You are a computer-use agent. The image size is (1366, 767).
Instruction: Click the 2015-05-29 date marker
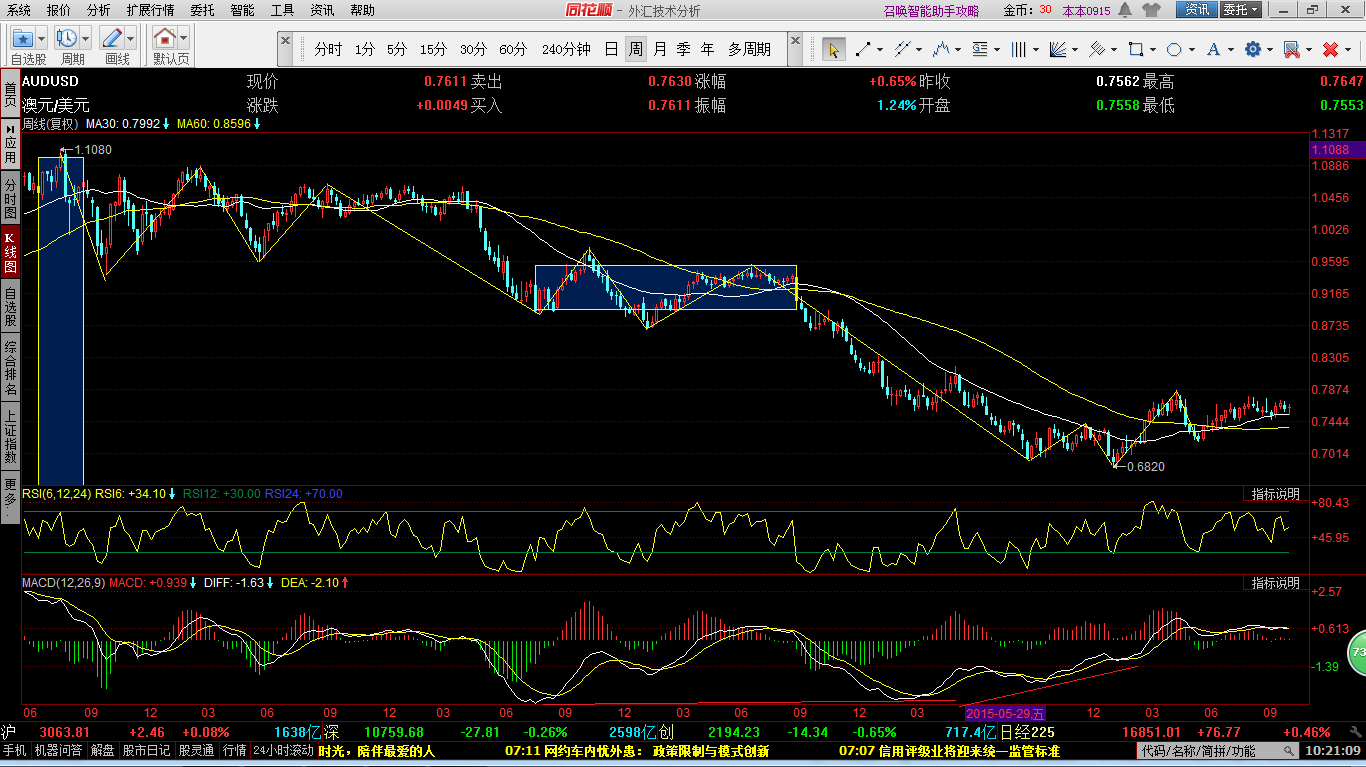click(x=1005, y=713)
